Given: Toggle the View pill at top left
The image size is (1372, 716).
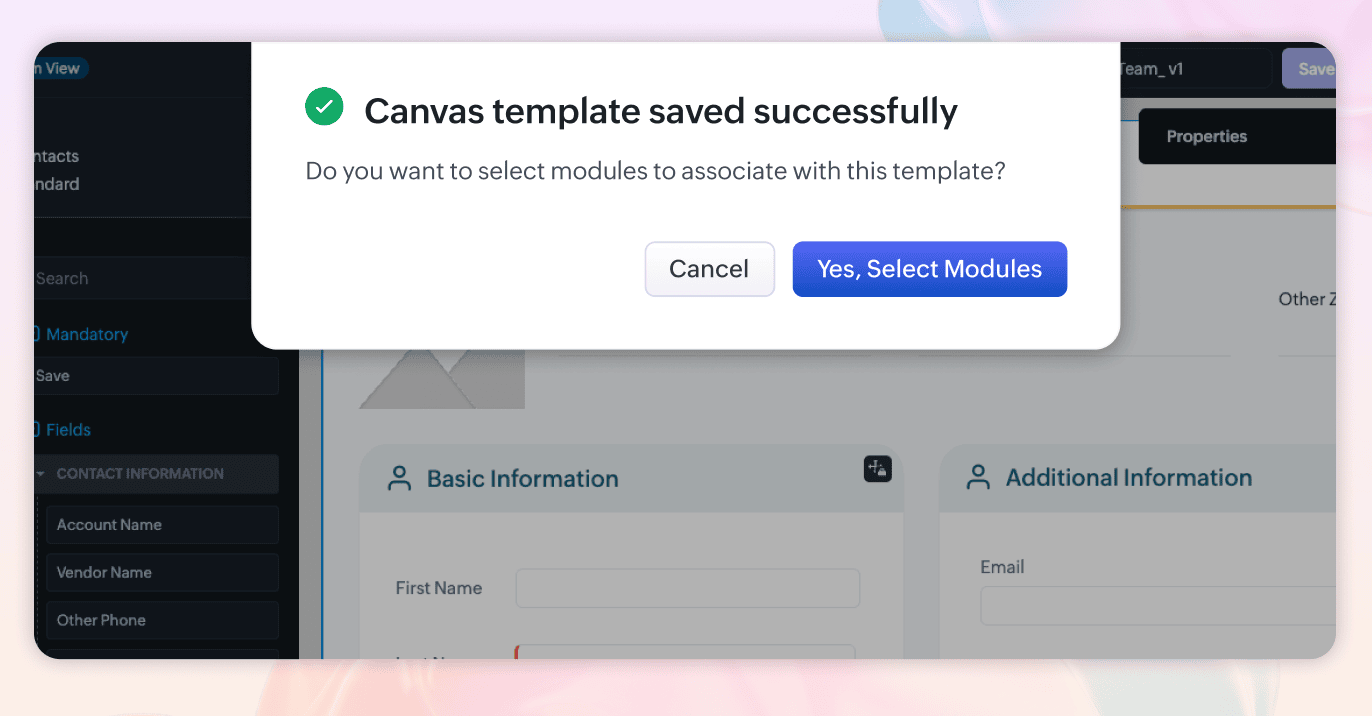Looking at the screenshot, I should point(62,68).
